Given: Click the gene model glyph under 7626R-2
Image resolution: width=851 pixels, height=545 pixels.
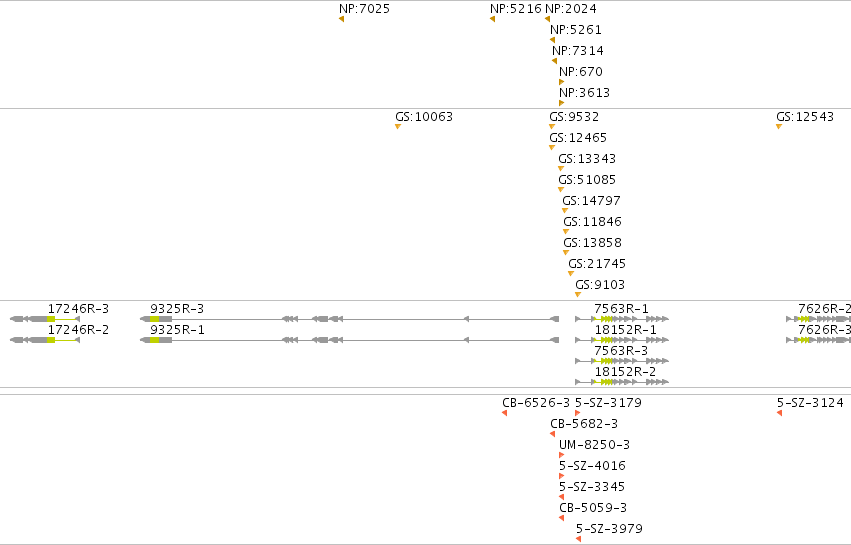Looking at the screenshot, I should [x=818, y=319].
